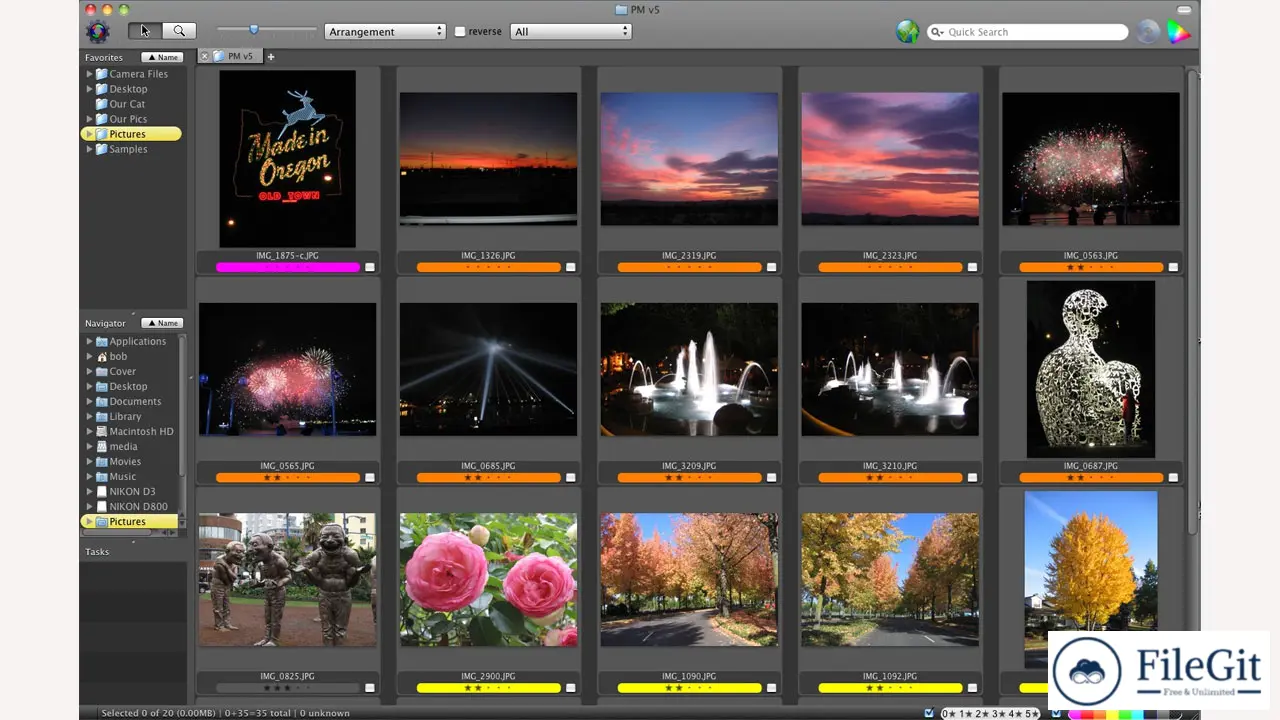Toggle the reverse sort checkbox
Viewport: 1280px width, 720px height.
coord(460,32)
